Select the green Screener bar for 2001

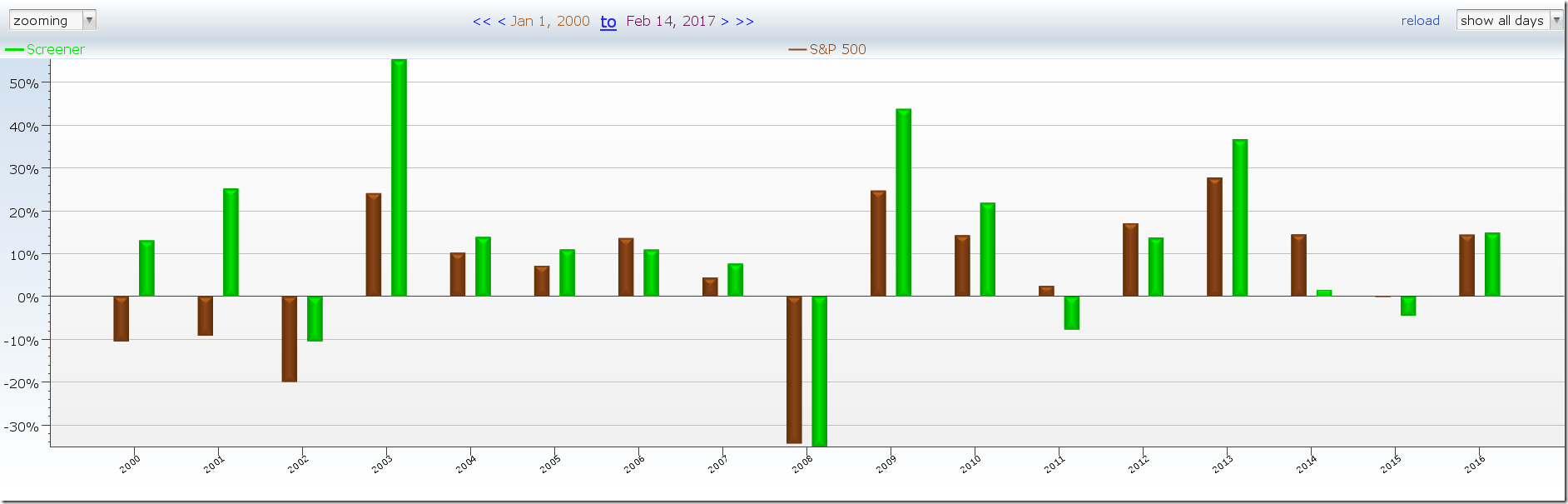point(231,242)
